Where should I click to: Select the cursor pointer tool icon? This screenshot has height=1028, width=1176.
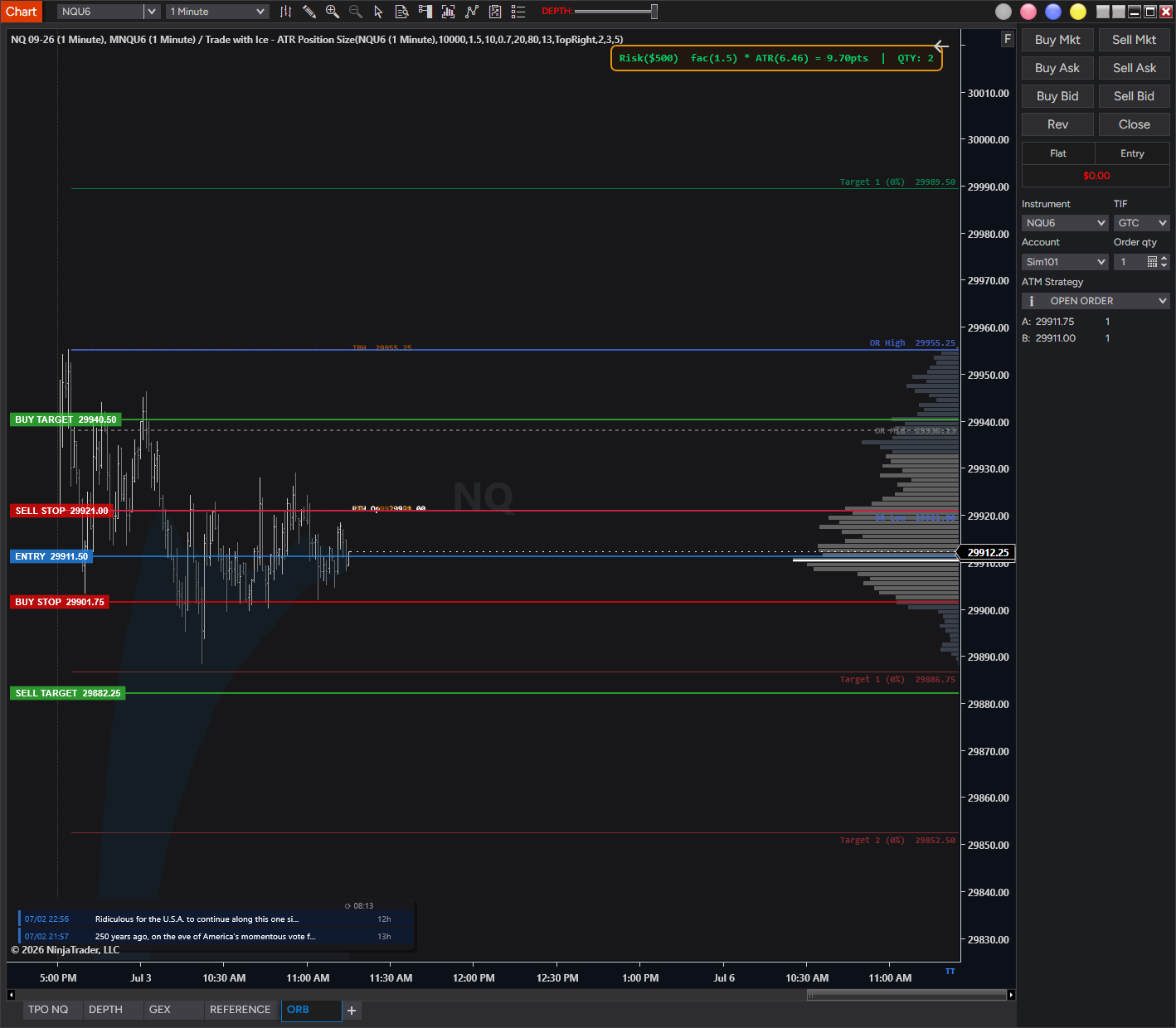pos(379,12)
